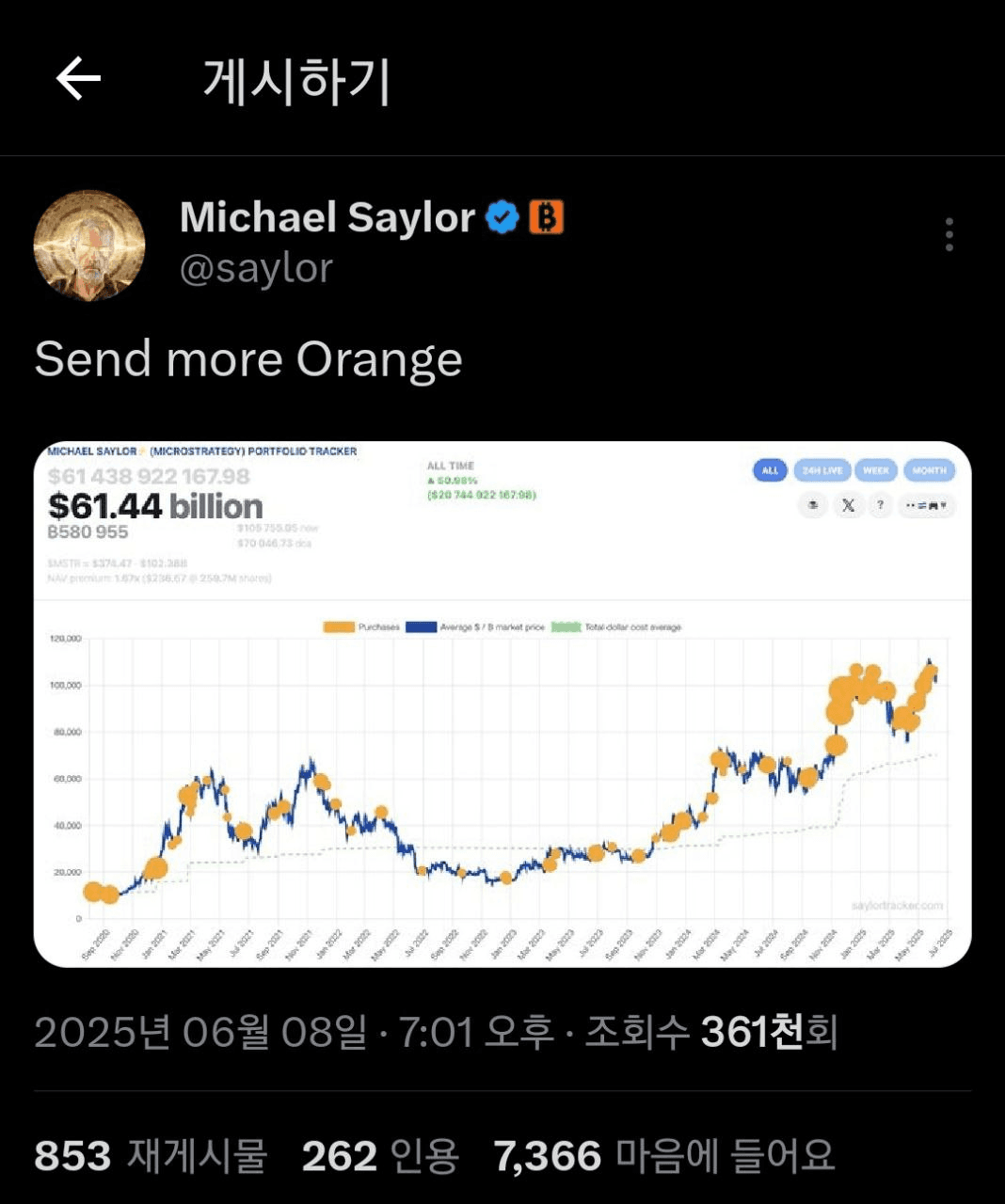Click the graduation cap icon button
Screen dimensions: 1005x1204
[814, 505]
